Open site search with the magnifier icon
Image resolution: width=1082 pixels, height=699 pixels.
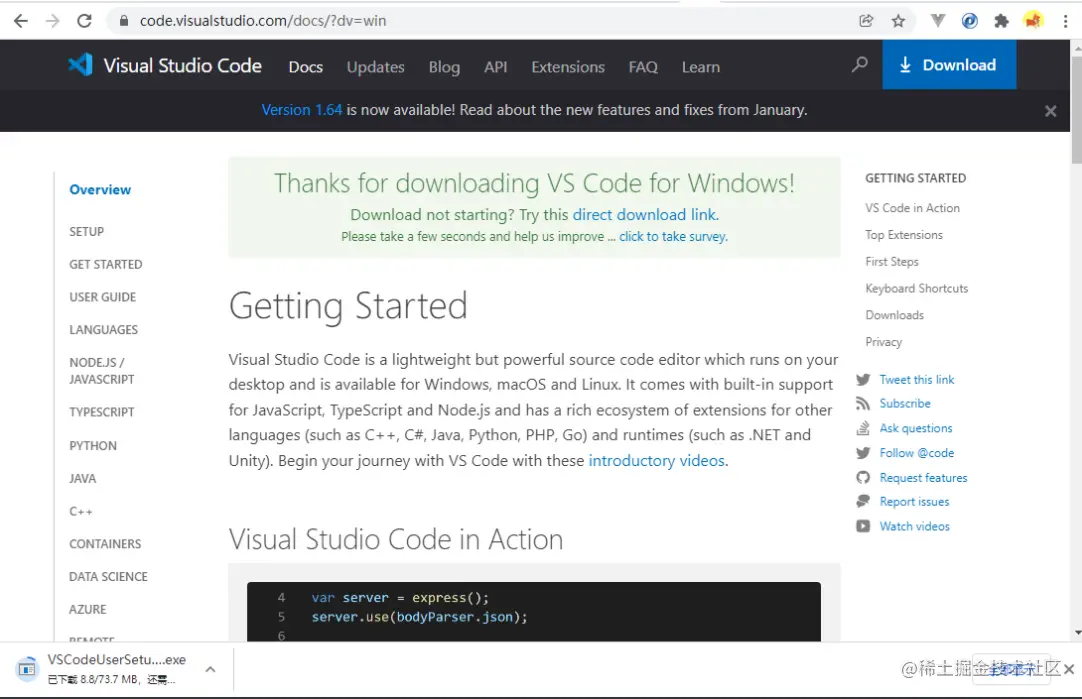click(x=859, y=65)
